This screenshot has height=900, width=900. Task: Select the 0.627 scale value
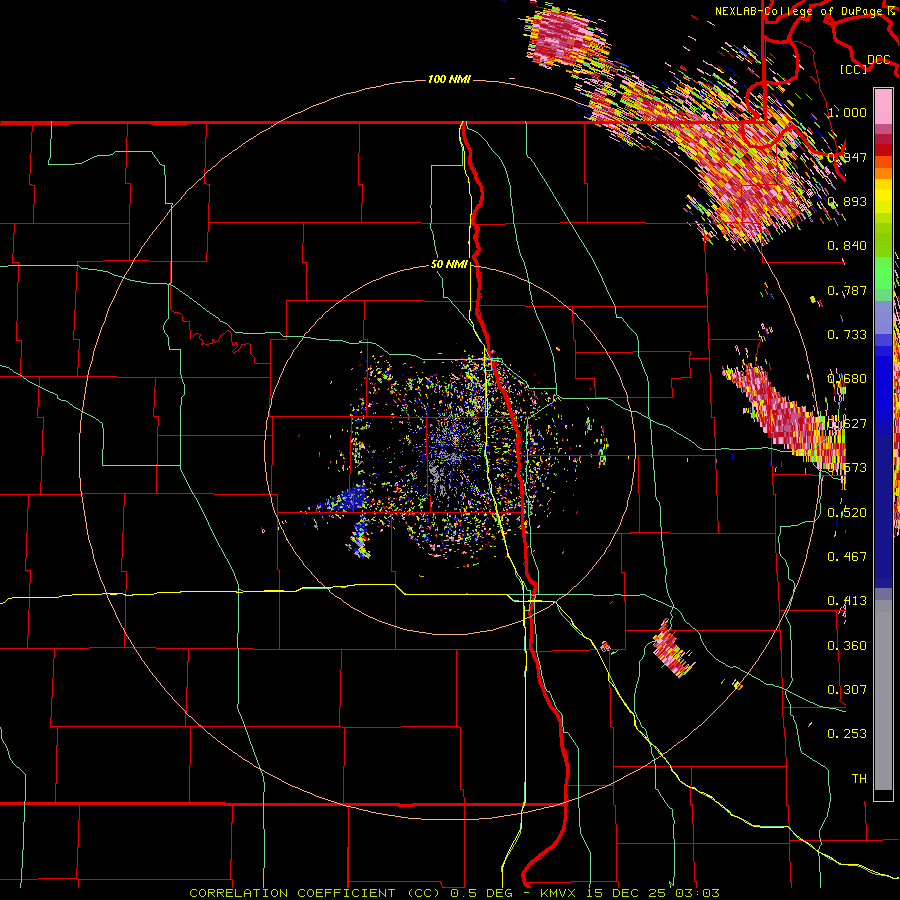pos(847,424)
